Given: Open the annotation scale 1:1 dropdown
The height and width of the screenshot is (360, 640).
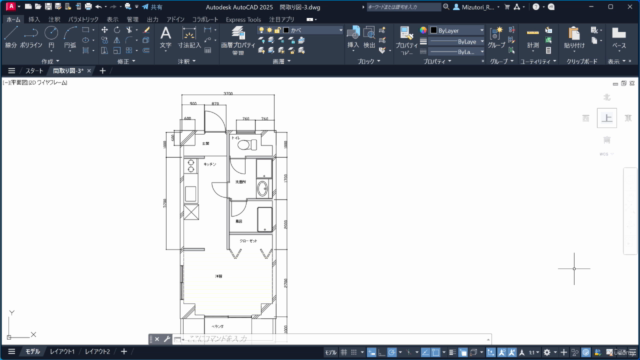Looking at the screenshot, I should (534, 352).
